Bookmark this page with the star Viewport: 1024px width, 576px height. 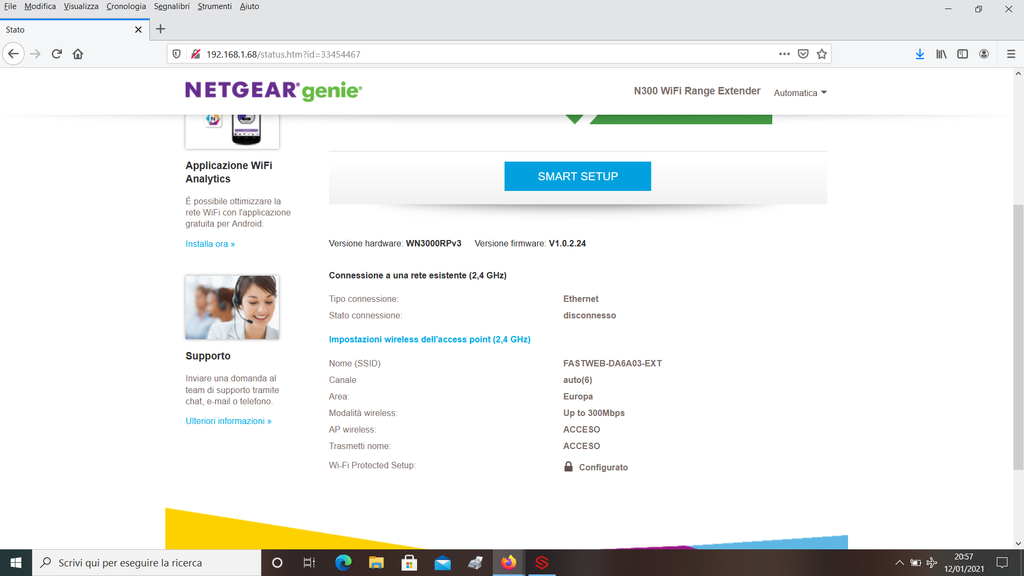pos(822,54)
